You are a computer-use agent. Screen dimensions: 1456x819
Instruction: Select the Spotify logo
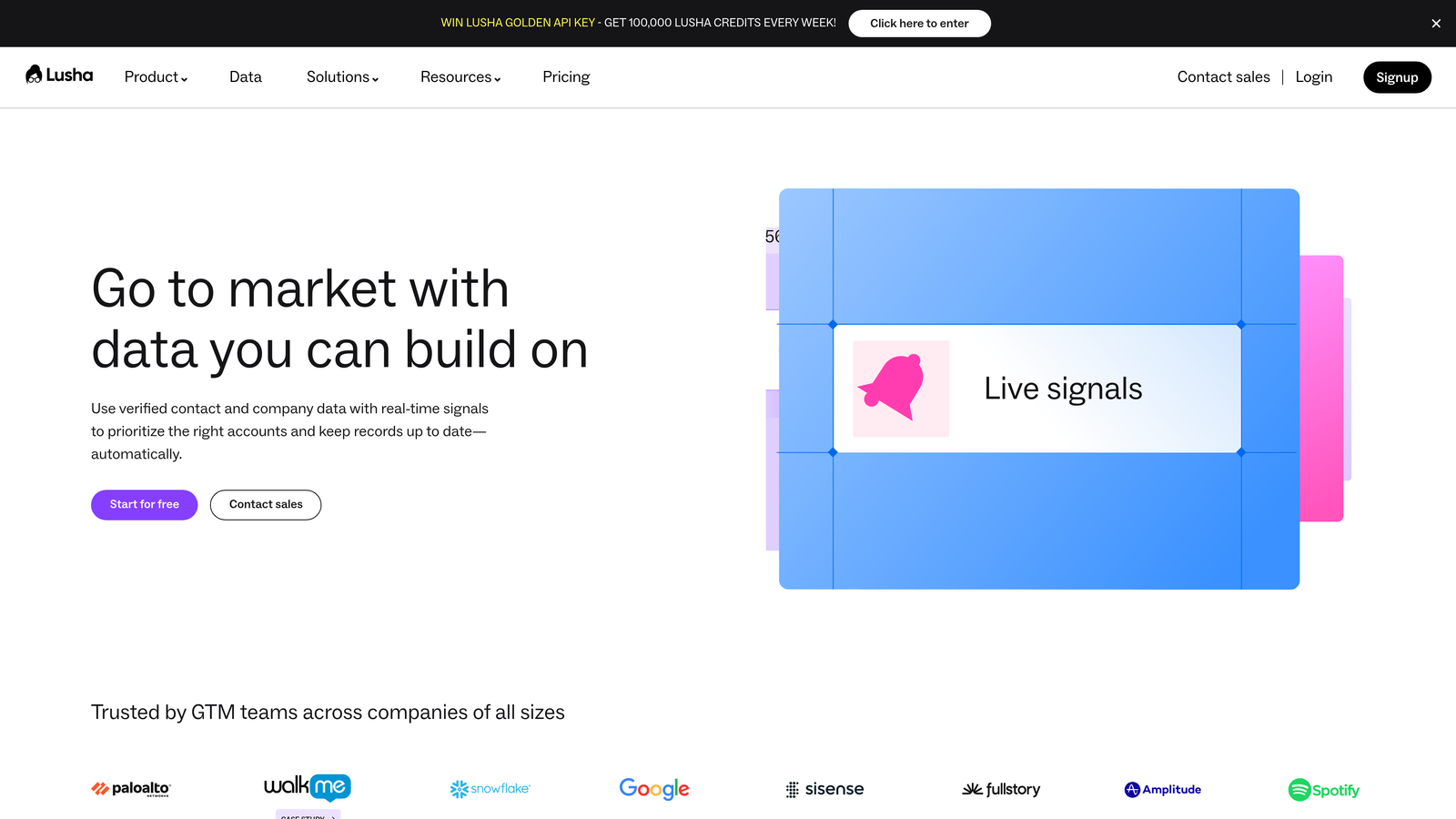[1323, 788]
